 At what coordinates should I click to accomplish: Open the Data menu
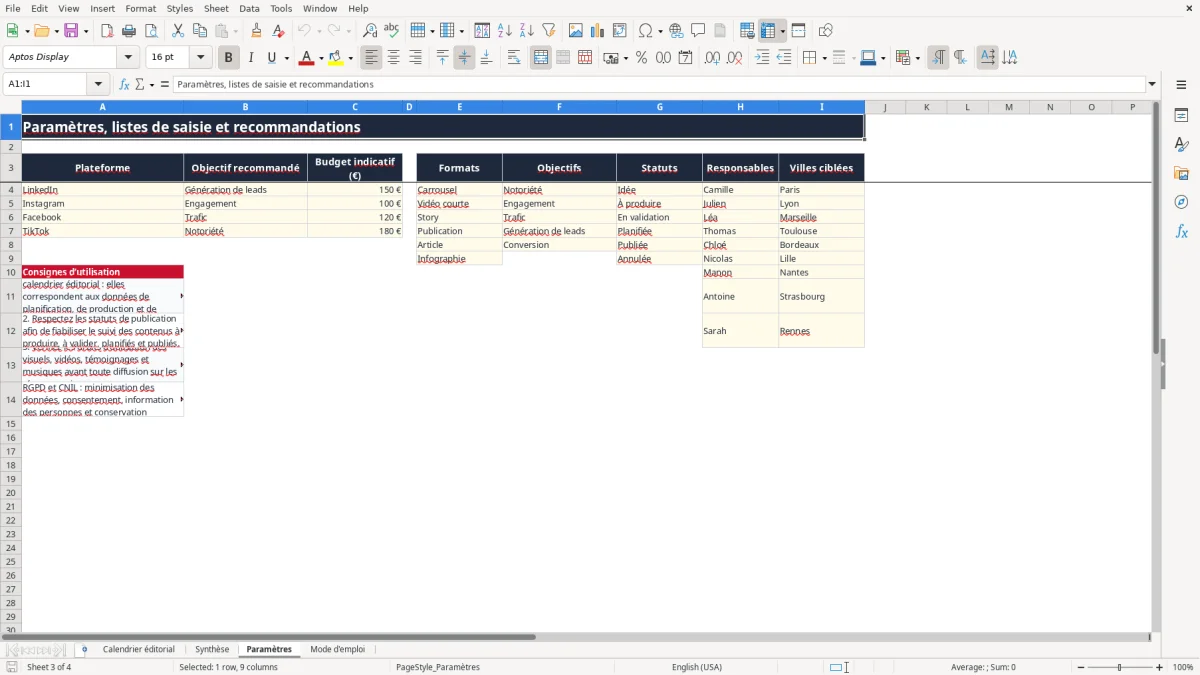(249, 8)
